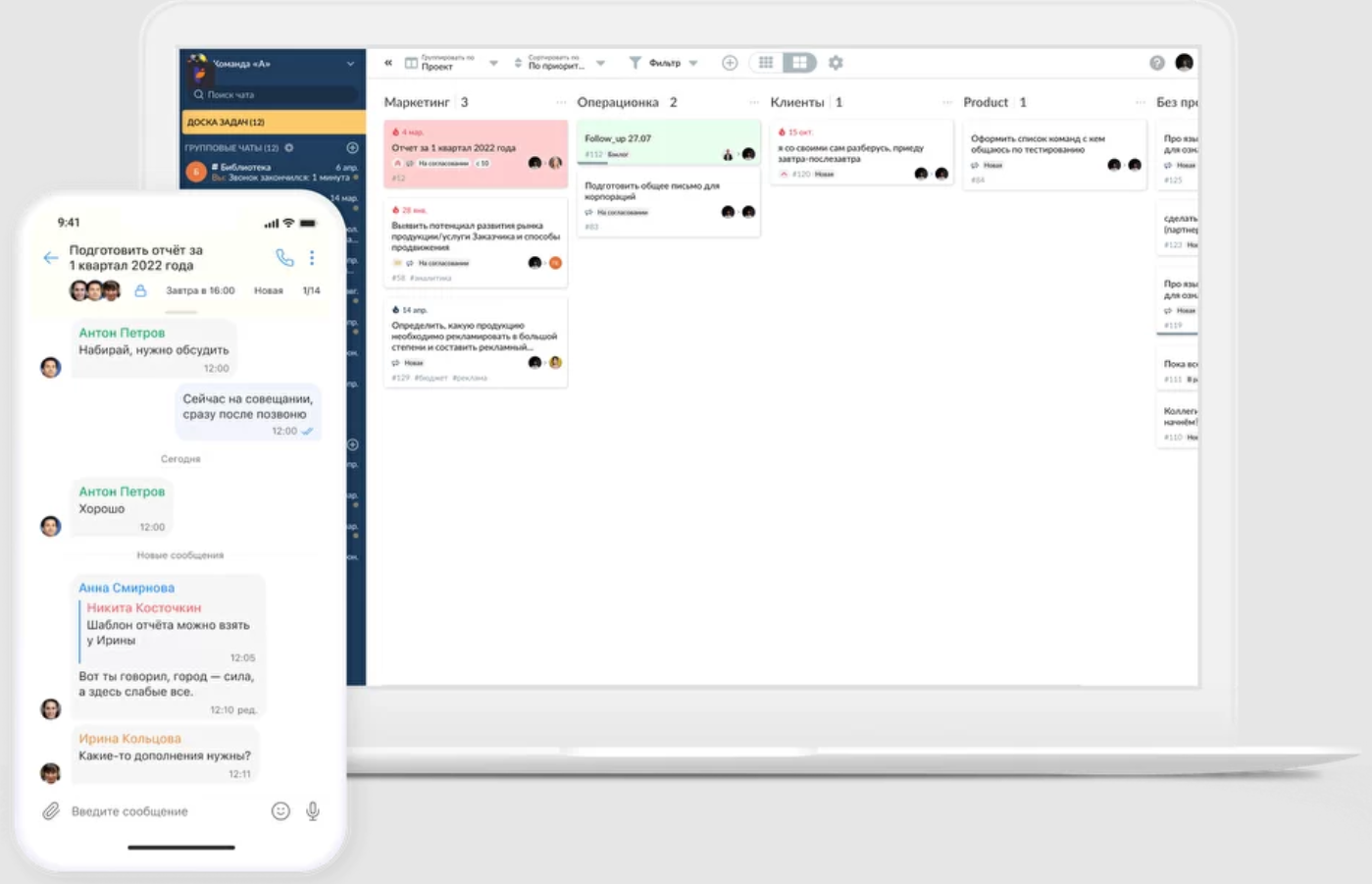Image resolution: width=1372 pixels, height=884 pixels.
Task: Open help question mark icon
Action: 1157,63
